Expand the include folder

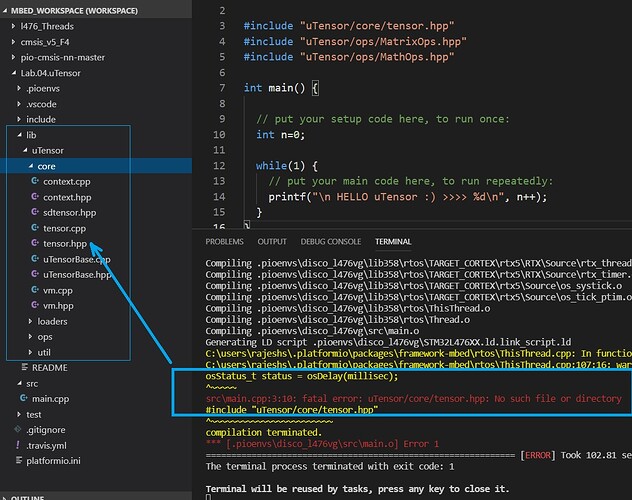(19, 119)
